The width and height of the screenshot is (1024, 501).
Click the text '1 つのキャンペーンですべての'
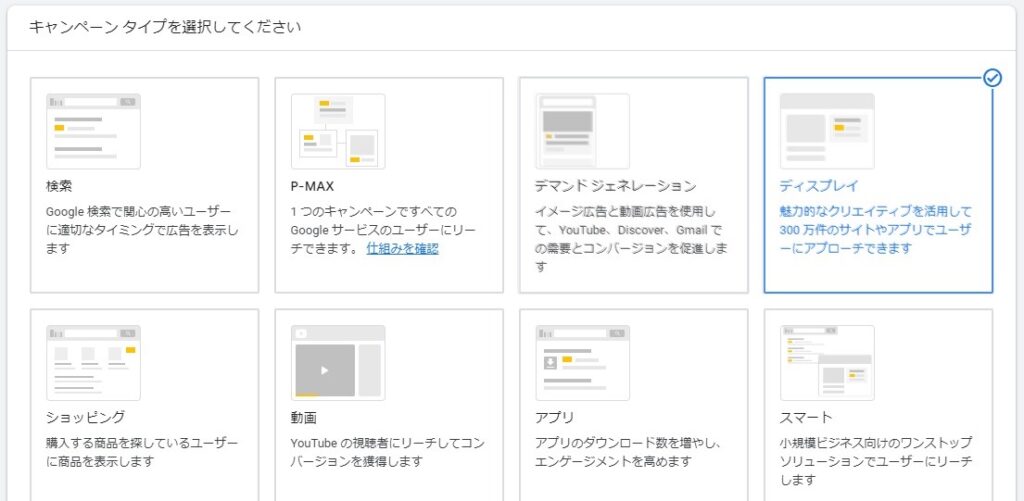374,212
